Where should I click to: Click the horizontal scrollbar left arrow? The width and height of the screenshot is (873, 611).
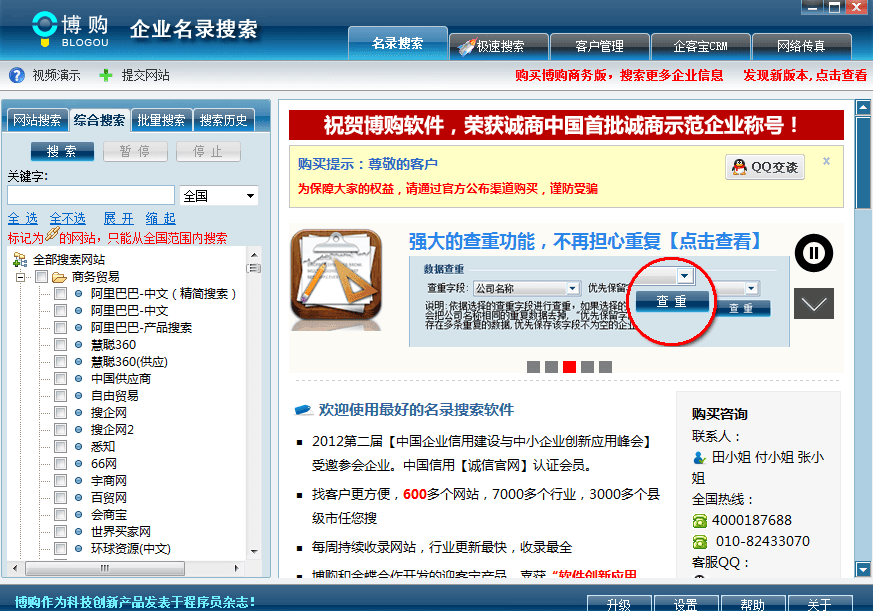click(x=14, y=568)
